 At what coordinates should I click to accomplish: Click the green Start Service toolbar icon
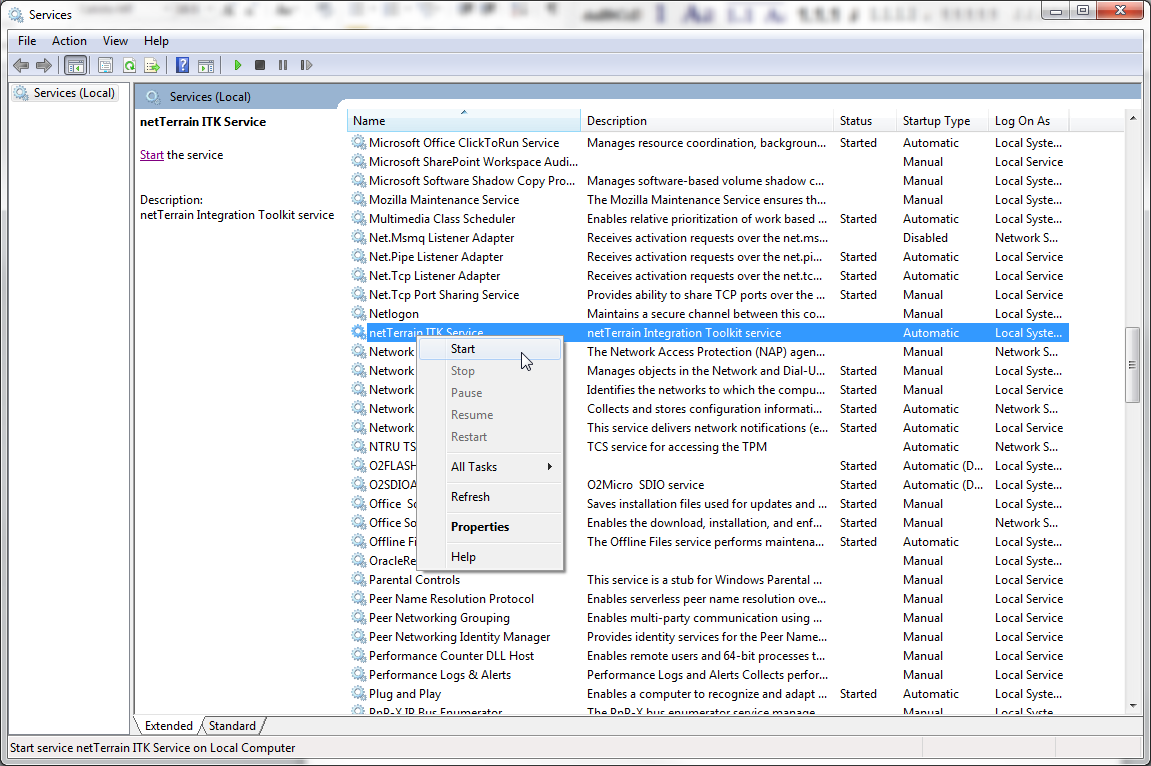click(x=238, y=65)
